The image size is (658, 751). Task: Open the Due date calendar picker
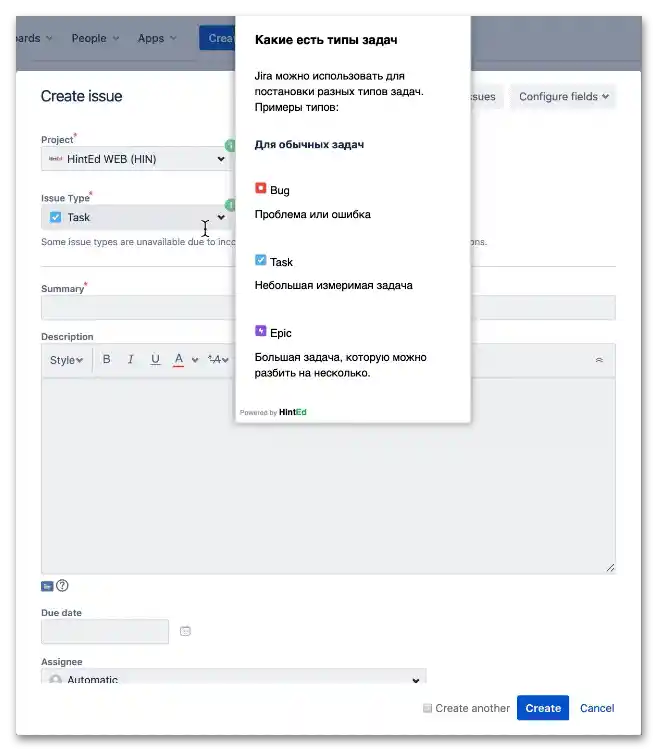pos(185,631)
